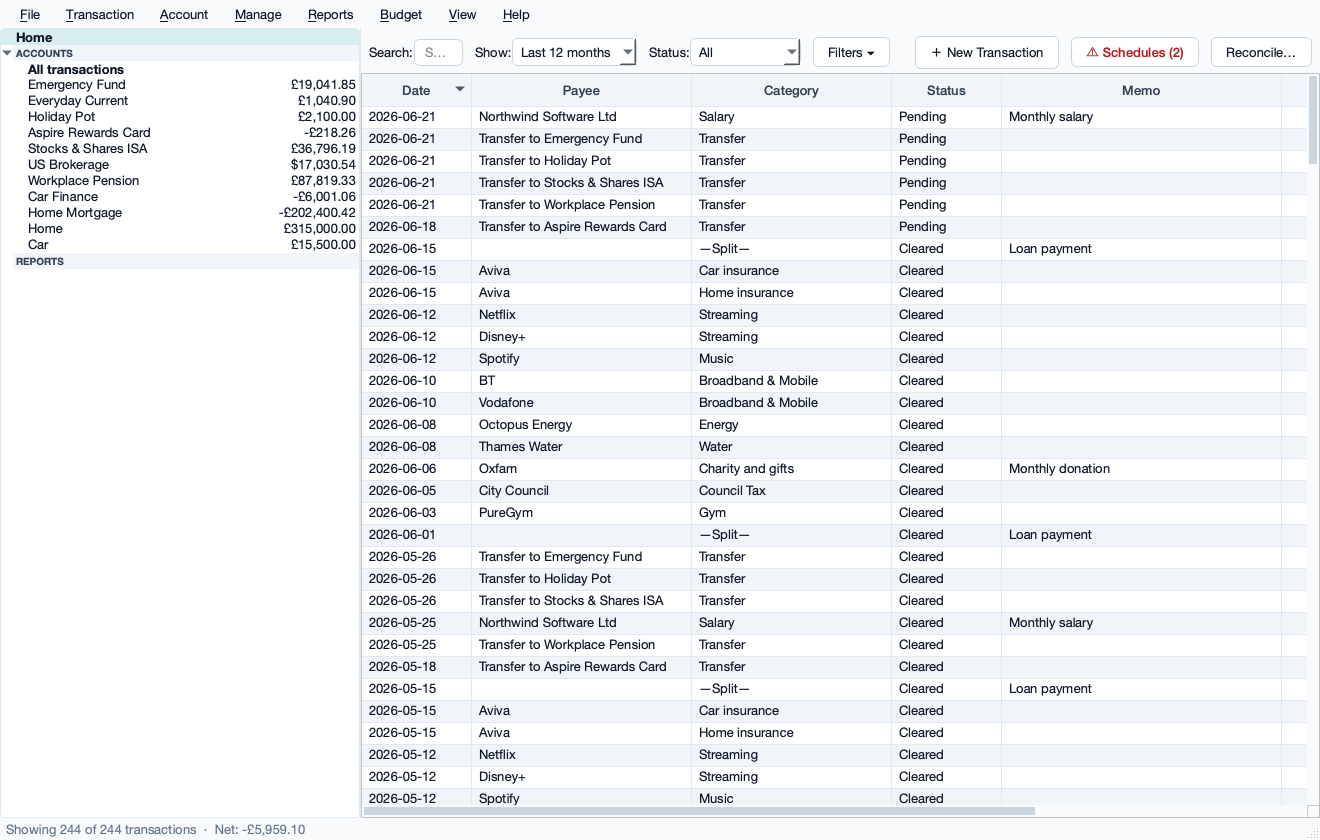Click the 2026-06-15 Aviva Car insurance category cell
This screenshot has width=1320, height=840.
pos(791,271)
